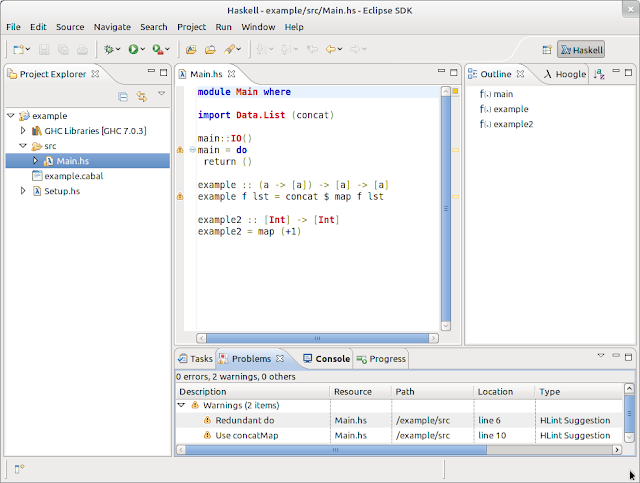Click the Next Annotation toolbar icon
Image resolution: width=640 pixels, height=483 pixels.
pyautogui.click(x=261, y=49)
